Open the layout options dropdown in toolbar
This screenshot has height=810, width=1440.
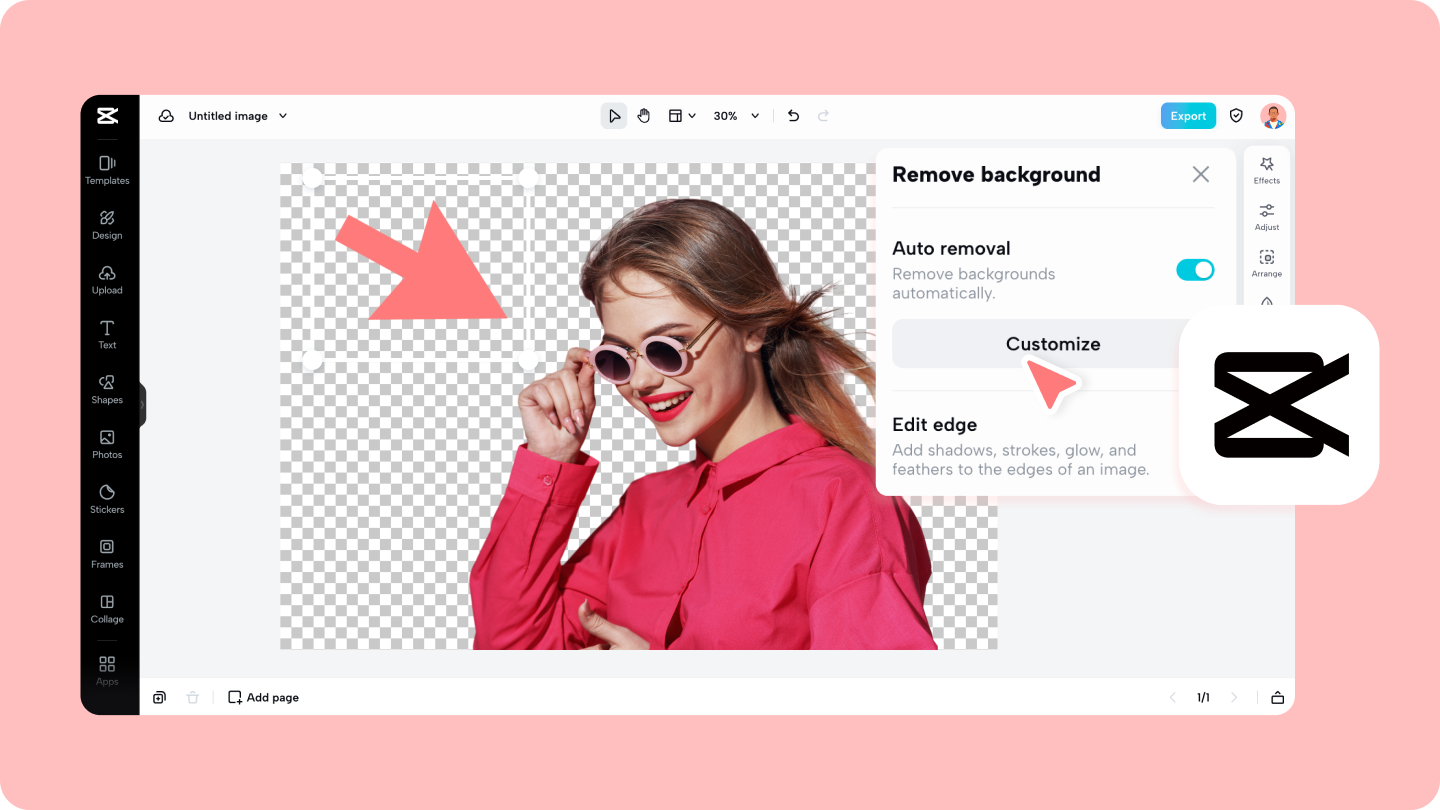[x=681, y=115]
